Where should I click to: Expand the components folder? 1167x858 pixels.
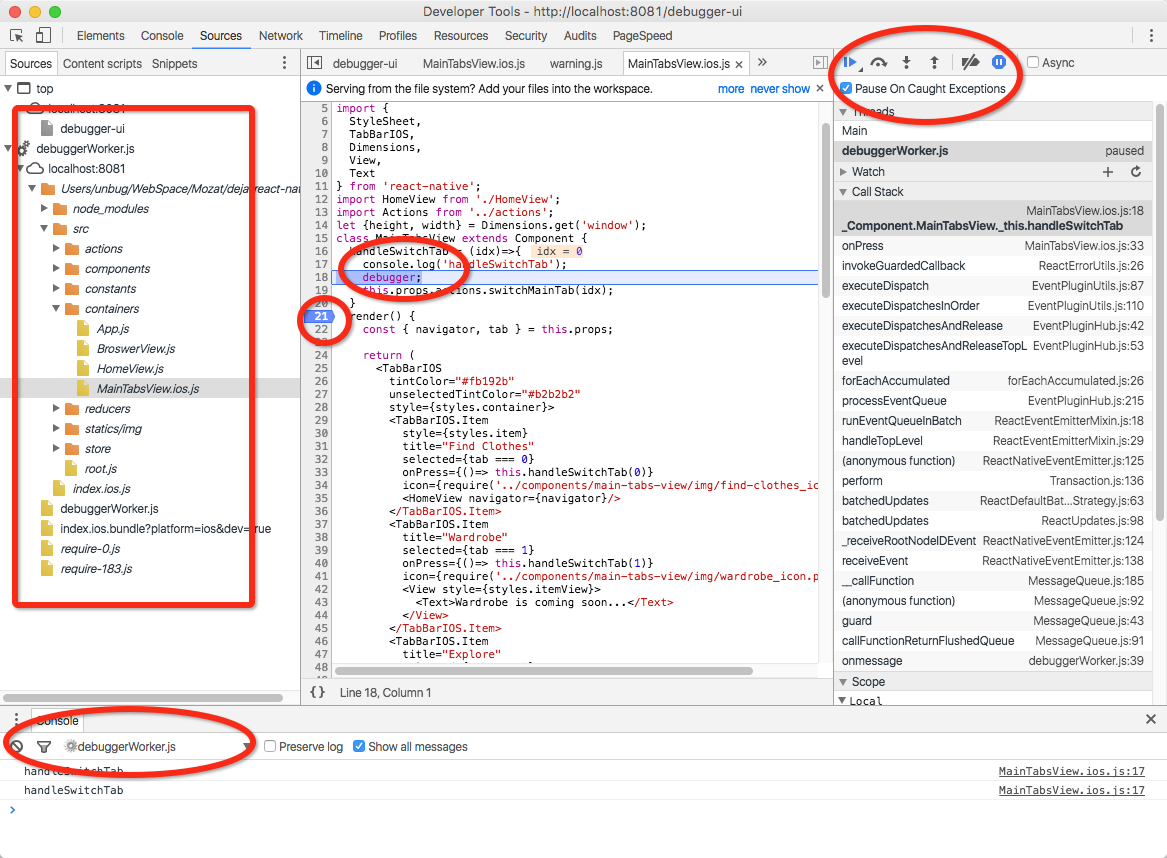56,269
